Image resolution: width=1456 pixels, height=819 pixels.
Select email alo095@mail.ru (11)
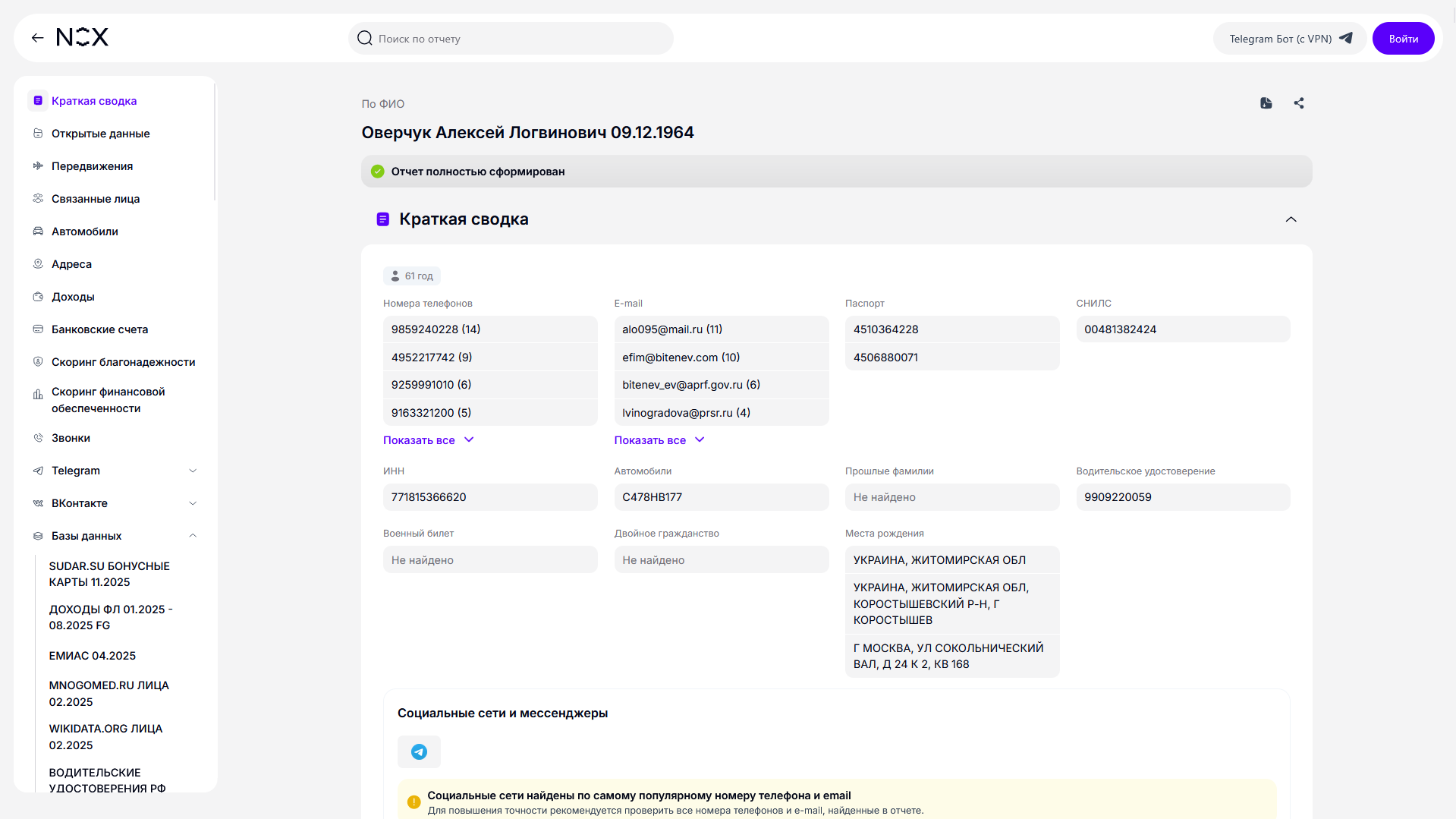721,329
